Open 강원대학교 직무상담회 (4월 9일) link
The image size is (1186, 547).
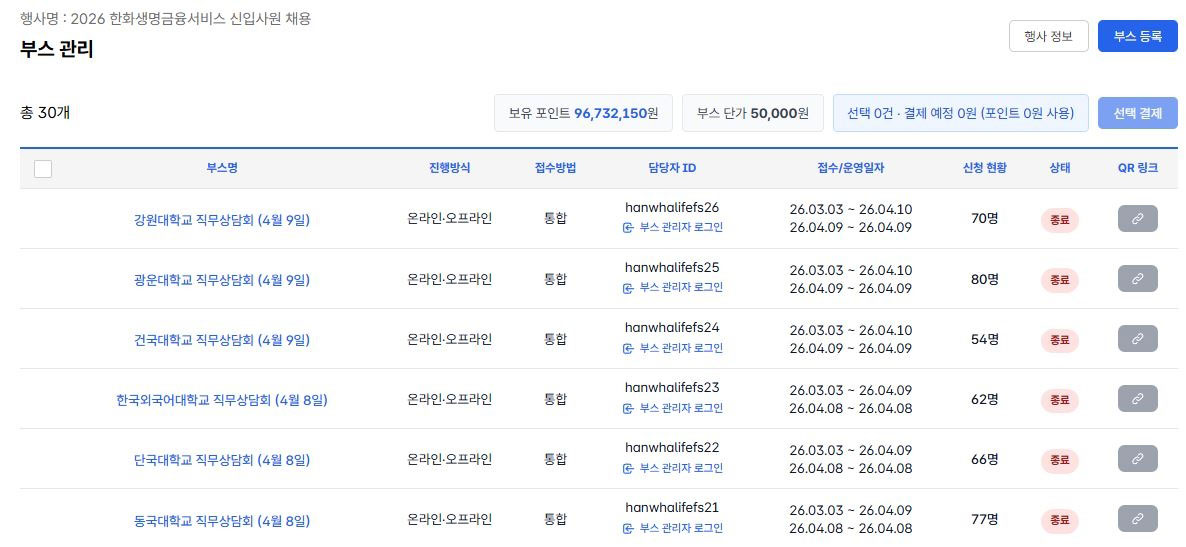pos(222,220)
